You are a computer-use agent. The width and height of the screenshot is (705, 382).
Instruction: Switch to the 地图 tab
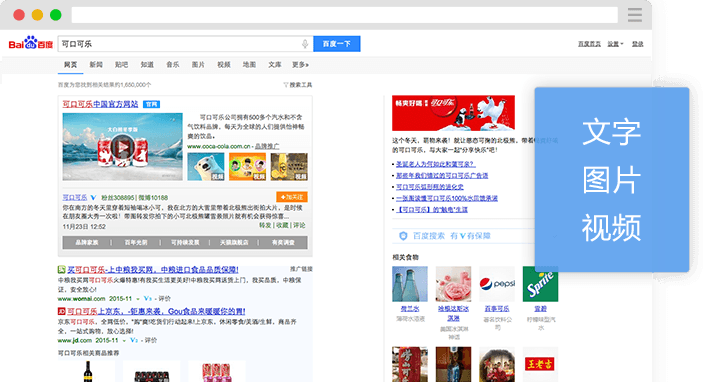tap(250, 65)
